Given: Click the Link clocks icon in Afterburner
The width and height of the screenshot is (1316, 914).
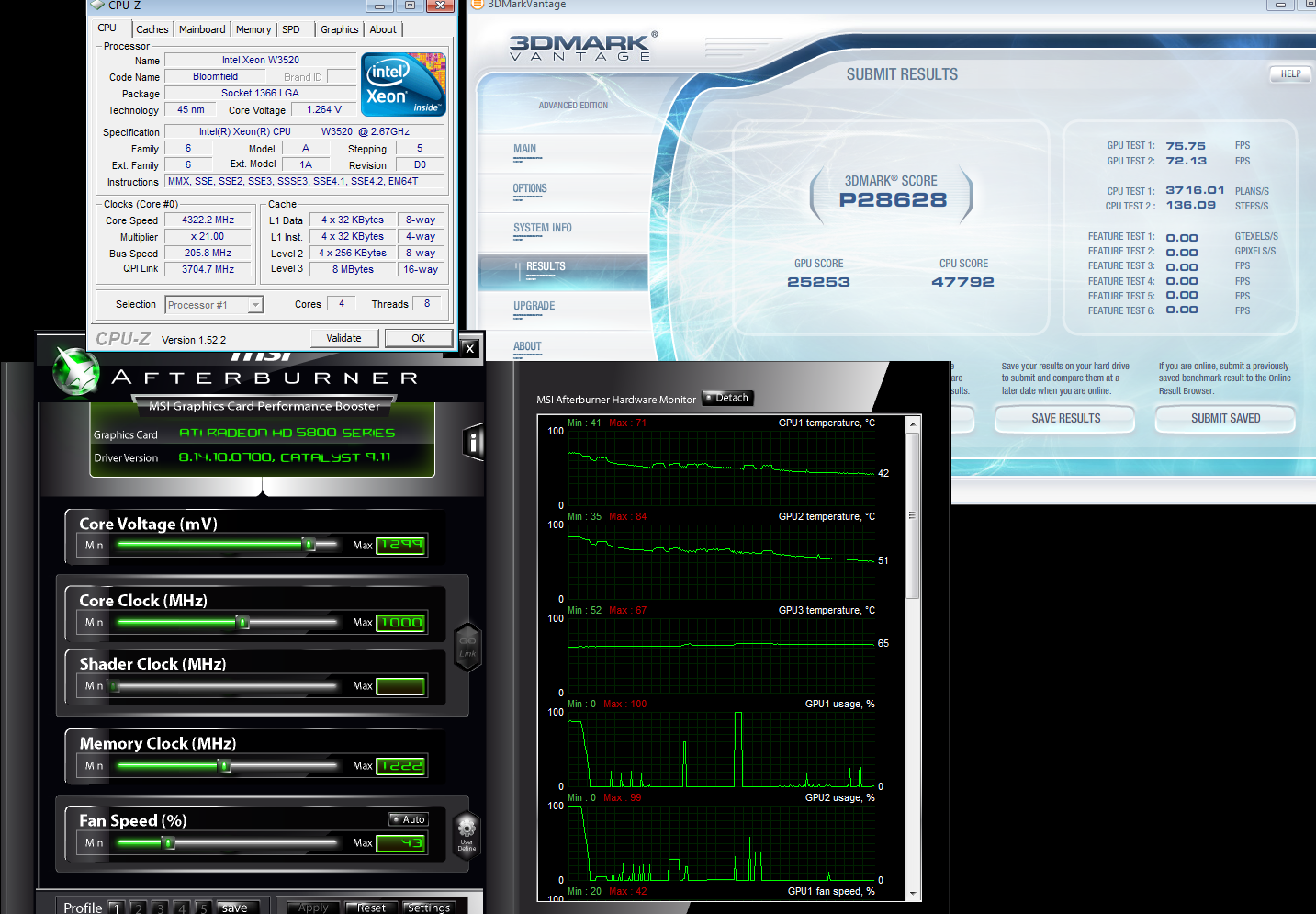Looking at the screenshot, I should point(467,647).
